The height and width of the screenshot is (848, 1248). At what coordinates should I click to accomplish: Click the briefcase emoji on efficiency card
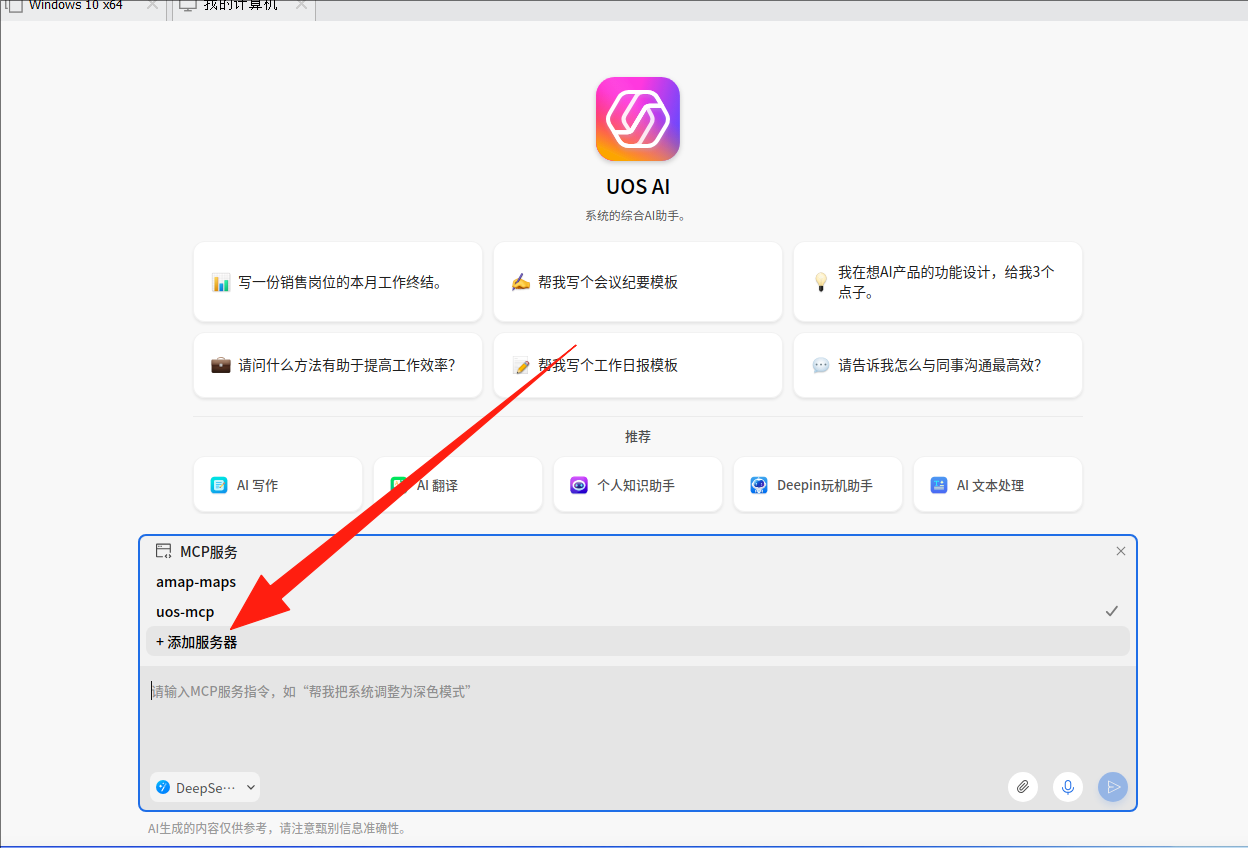[221, 365]
